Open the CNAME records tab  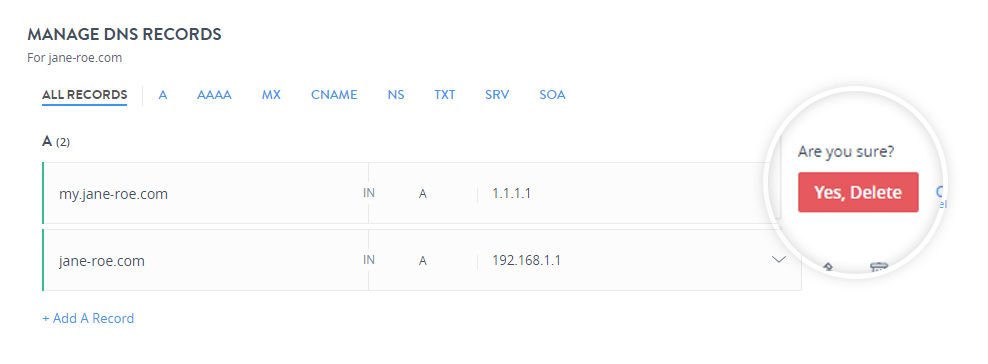click(334, 95)
